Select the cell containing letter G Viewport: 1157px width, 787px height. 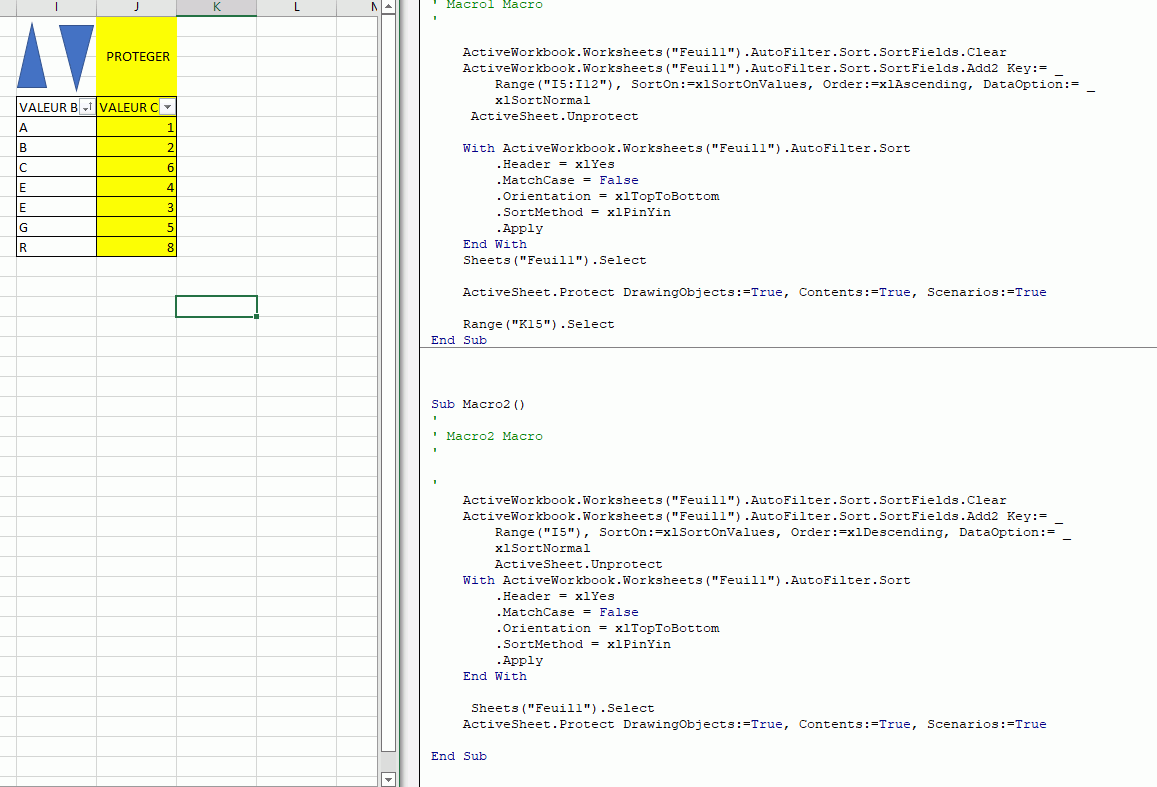(x=56, y=227)
